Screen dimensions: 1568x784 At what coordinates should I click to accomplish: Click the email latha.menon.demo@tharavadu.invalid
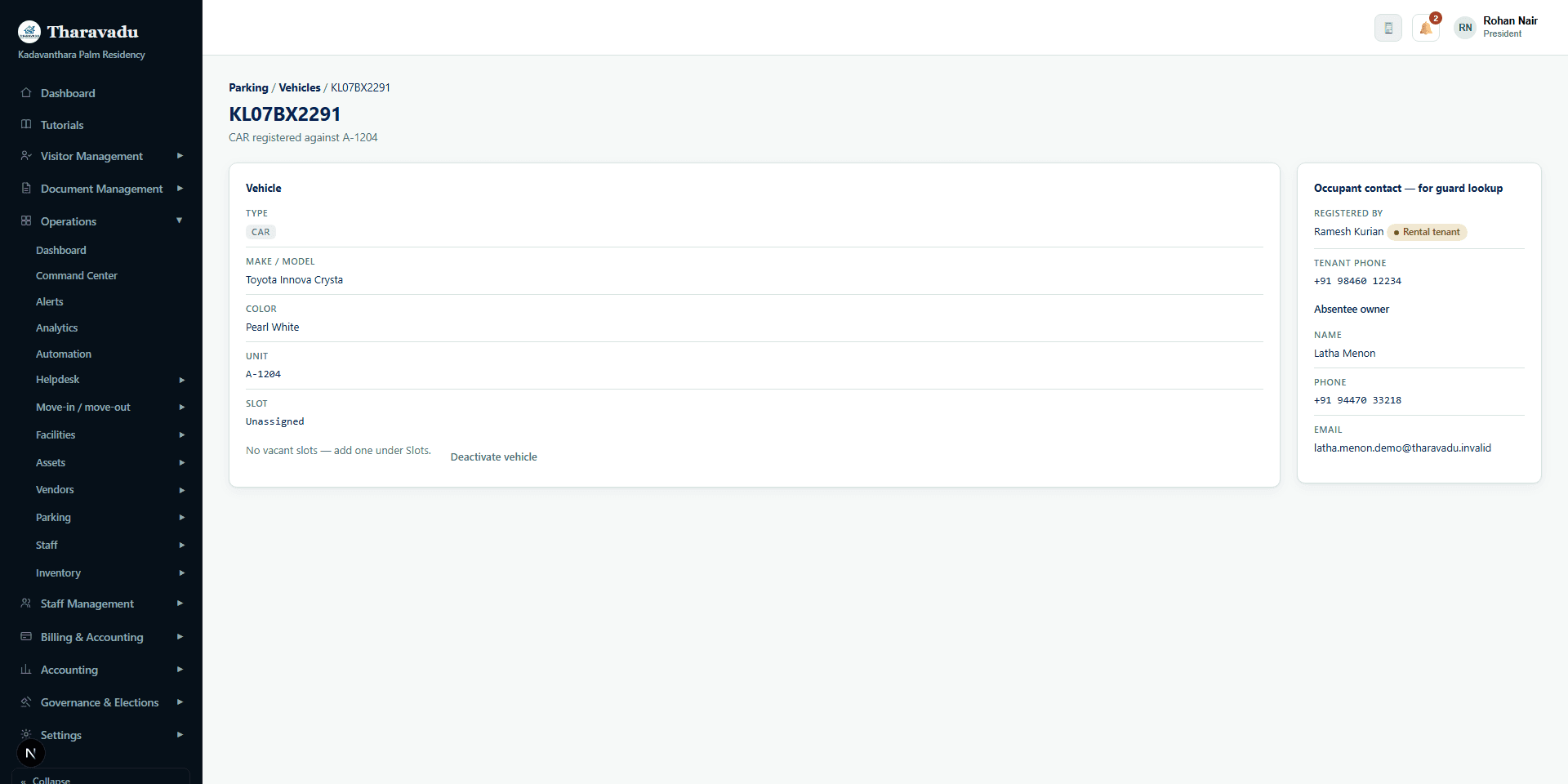coord(1402,448)
